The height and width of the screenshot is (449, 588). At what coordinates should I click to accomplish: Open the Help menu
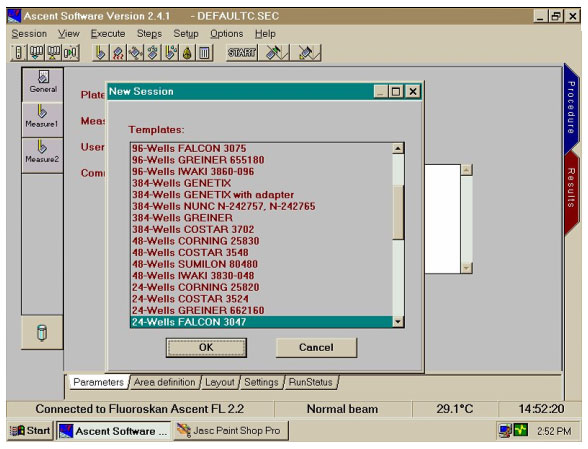click(265, 34)
